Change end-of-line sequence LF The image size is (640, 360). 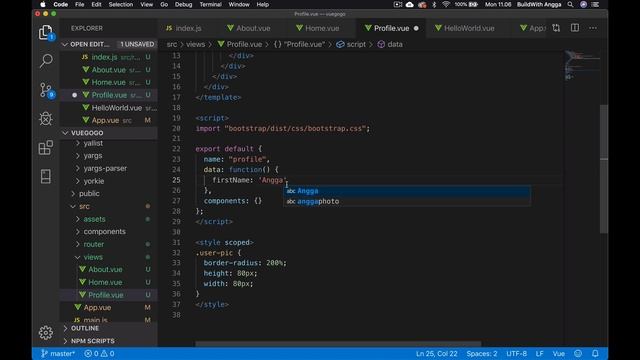coord(539,353)
